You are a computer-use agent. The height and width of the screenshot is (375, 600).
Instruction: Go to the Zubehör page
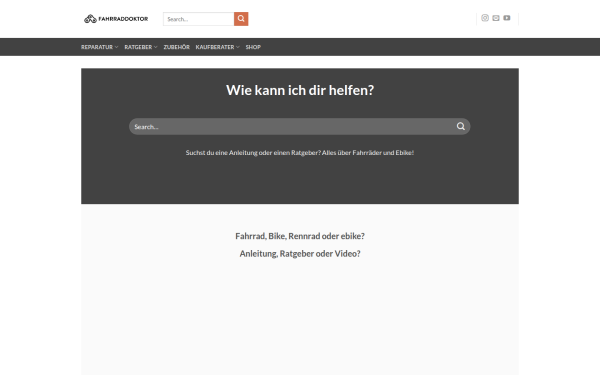tap(176, 47)
